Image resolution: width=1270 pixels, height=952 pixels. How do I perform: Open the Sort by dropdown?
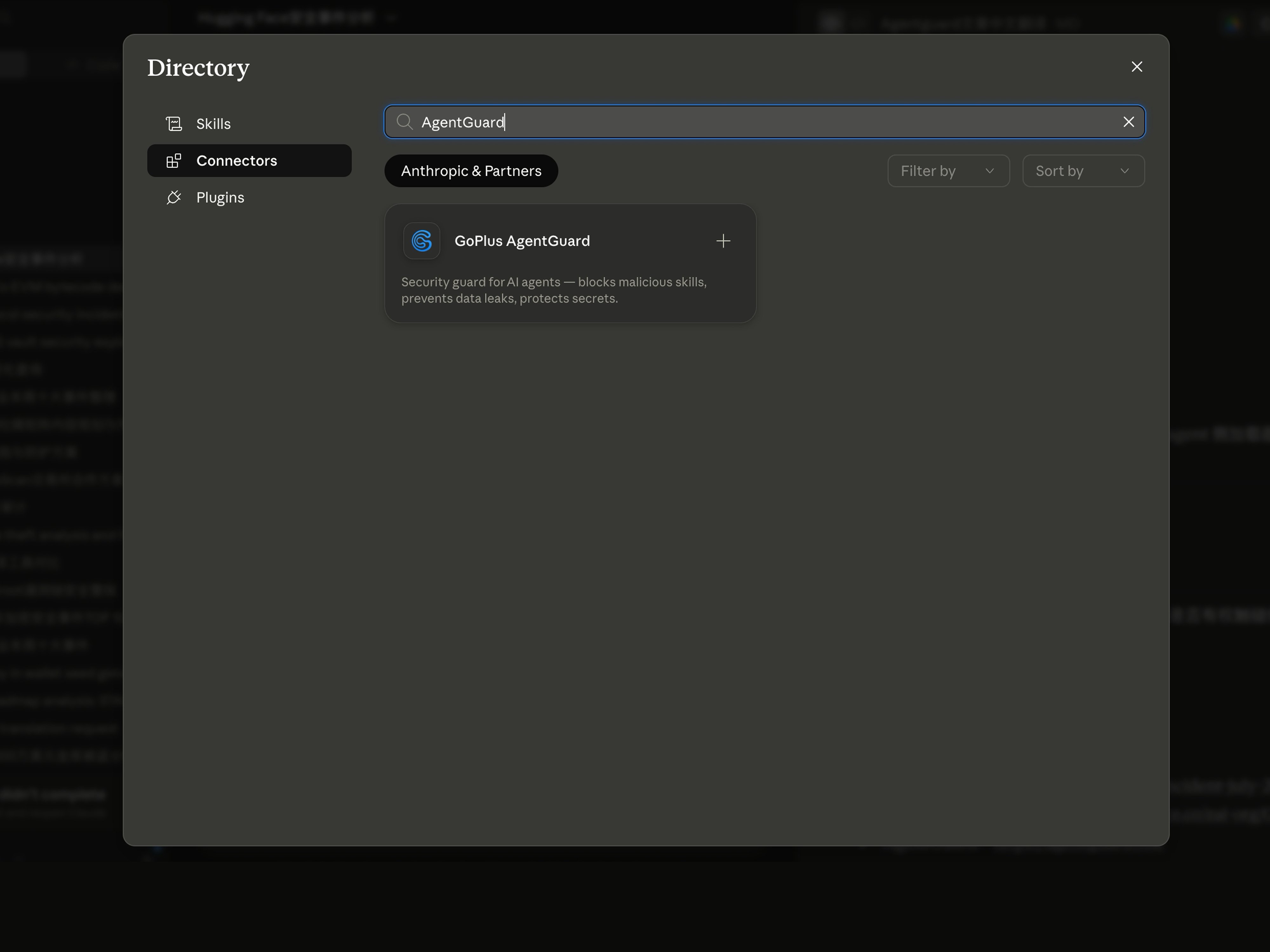pyautogui.click(x=1083, y=171)
